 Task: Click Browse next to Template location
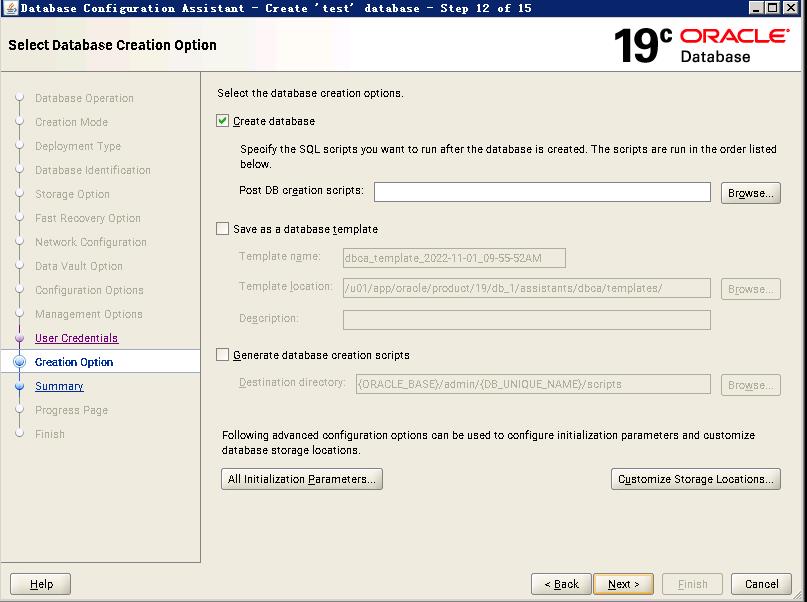click(x=750, y=289)
